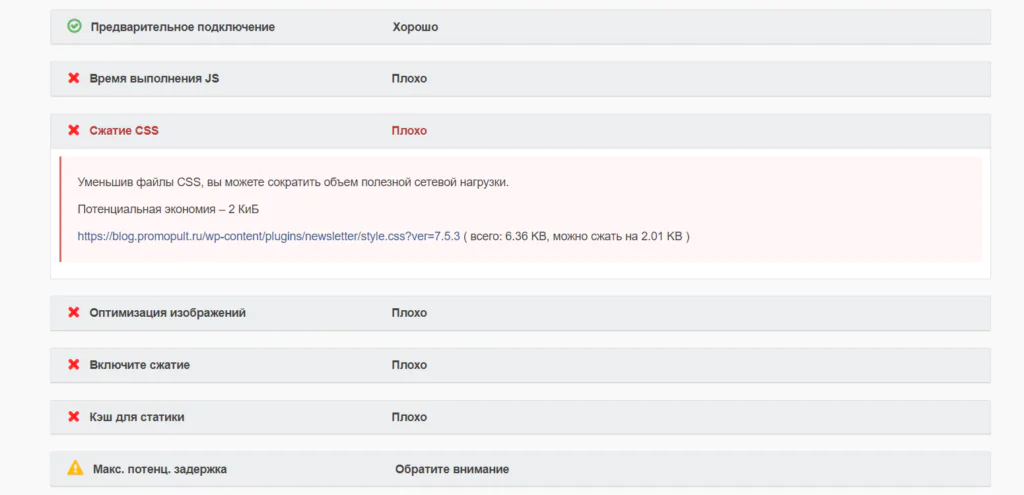The height and width of the screenshot is (495, 1024).
Task: Click red X icon beside Время выполнения JS
Action: (x=74, y=78)
